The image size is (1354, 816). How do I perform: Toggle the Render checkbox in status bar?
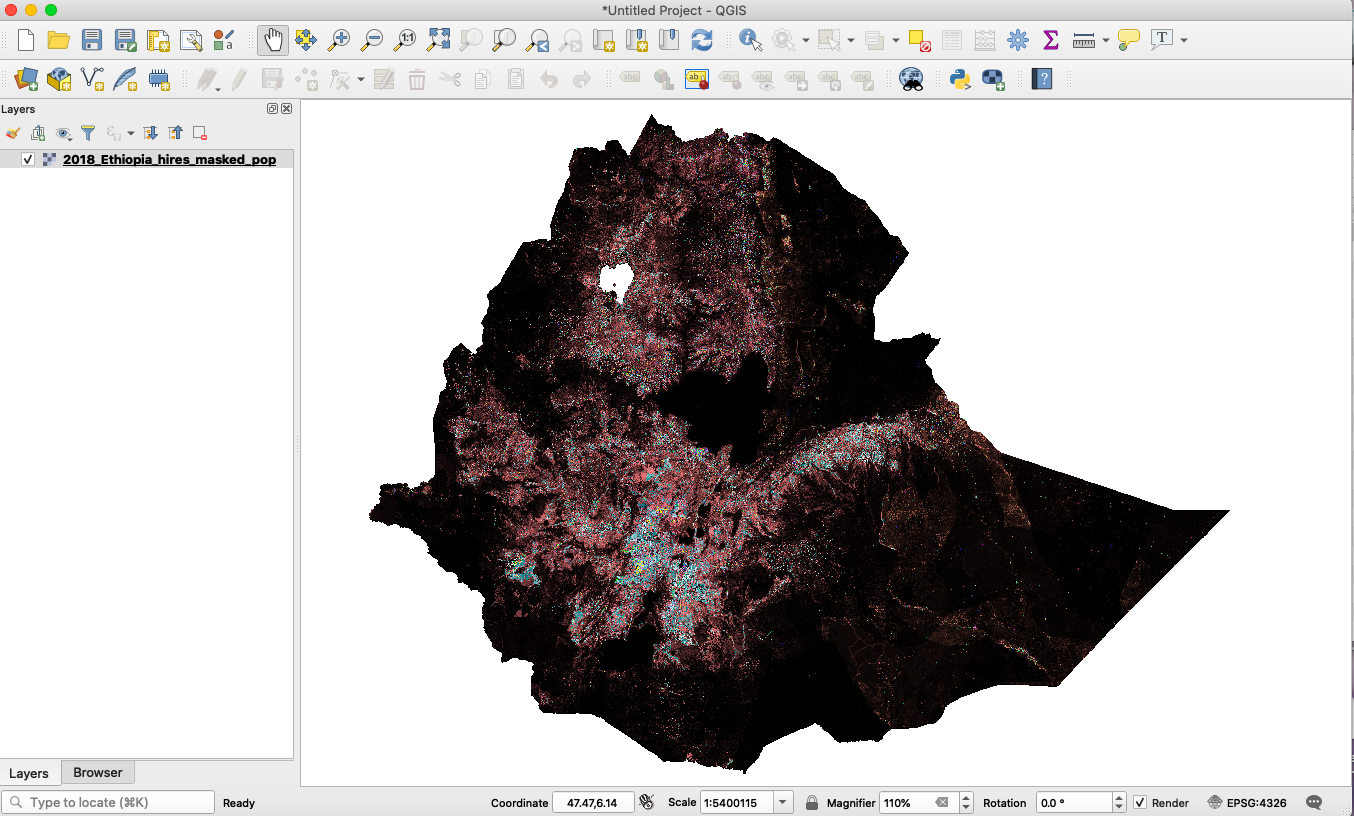tap(1140, 803)
